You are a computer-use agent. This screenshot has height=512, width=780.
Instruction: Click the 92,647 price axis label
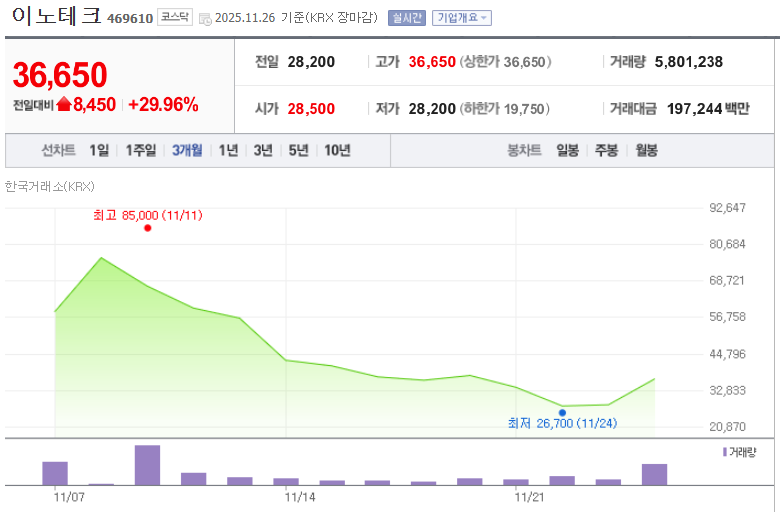pos(727,208)
